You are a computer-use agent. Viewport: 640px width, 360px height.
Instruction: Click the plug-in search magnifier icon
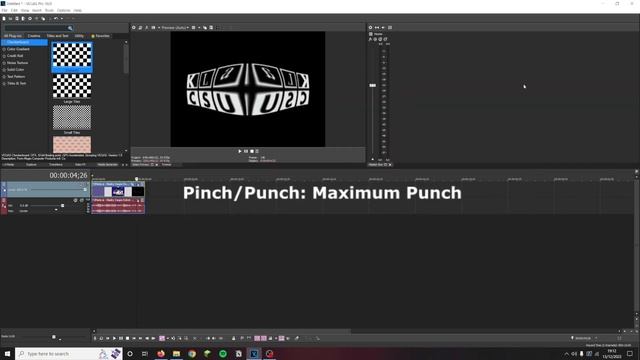[70, 28]
